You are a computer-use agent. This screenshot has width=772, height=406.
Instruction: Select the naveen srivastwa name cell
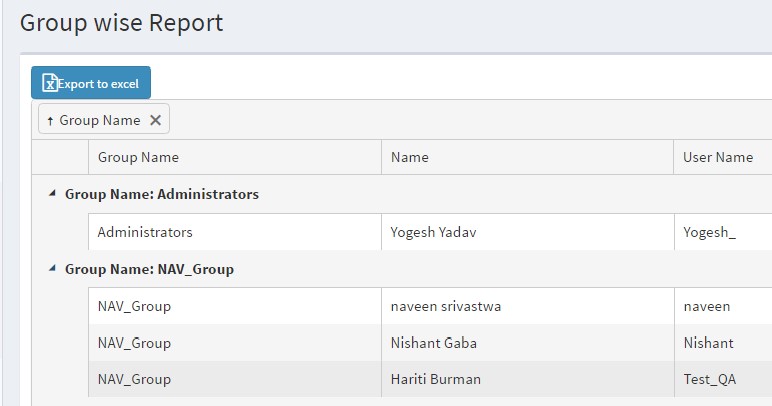click(x=445, y=306)
